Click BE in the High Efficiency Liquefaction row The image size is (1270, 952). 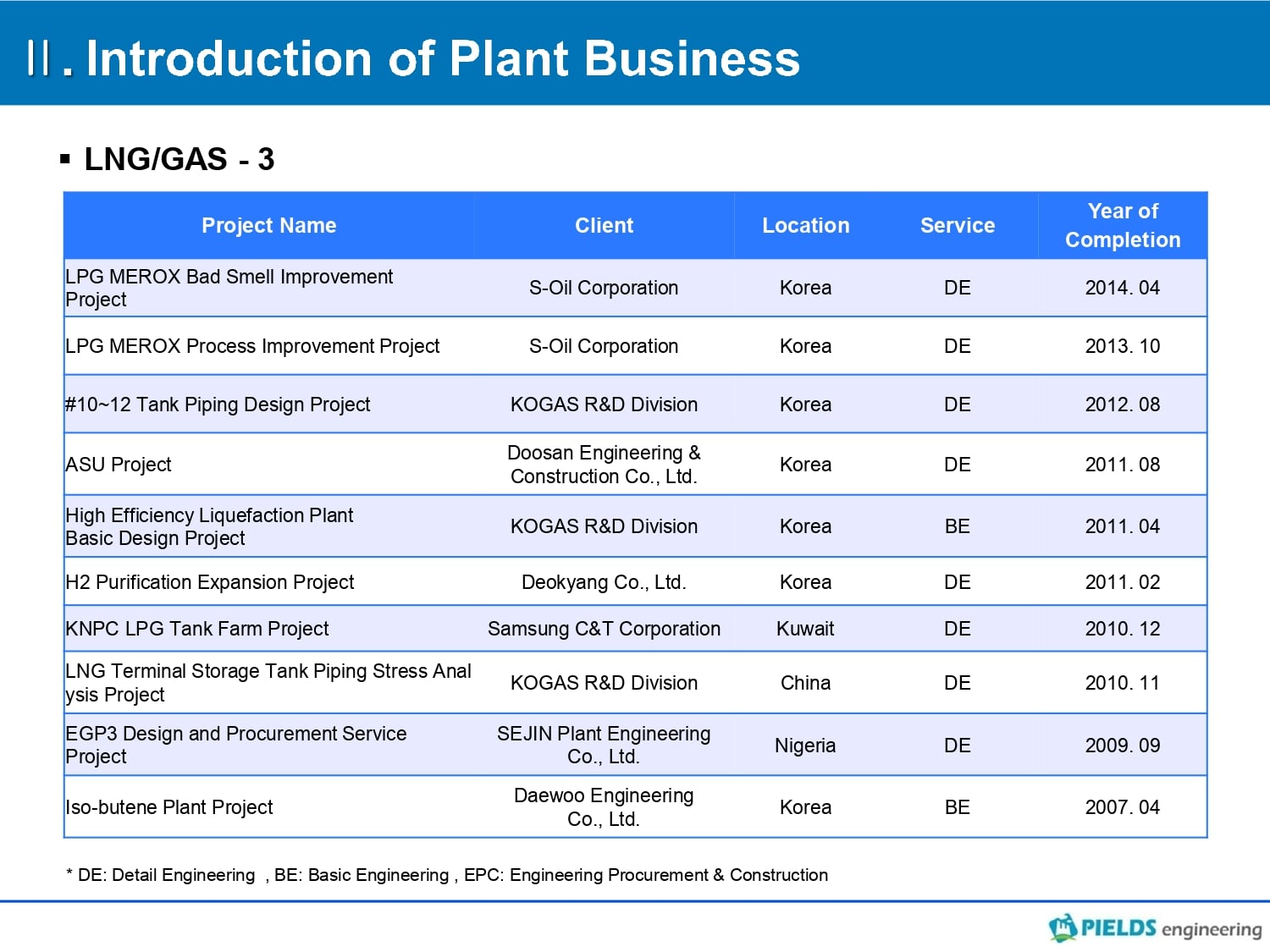tap(958, 526)
